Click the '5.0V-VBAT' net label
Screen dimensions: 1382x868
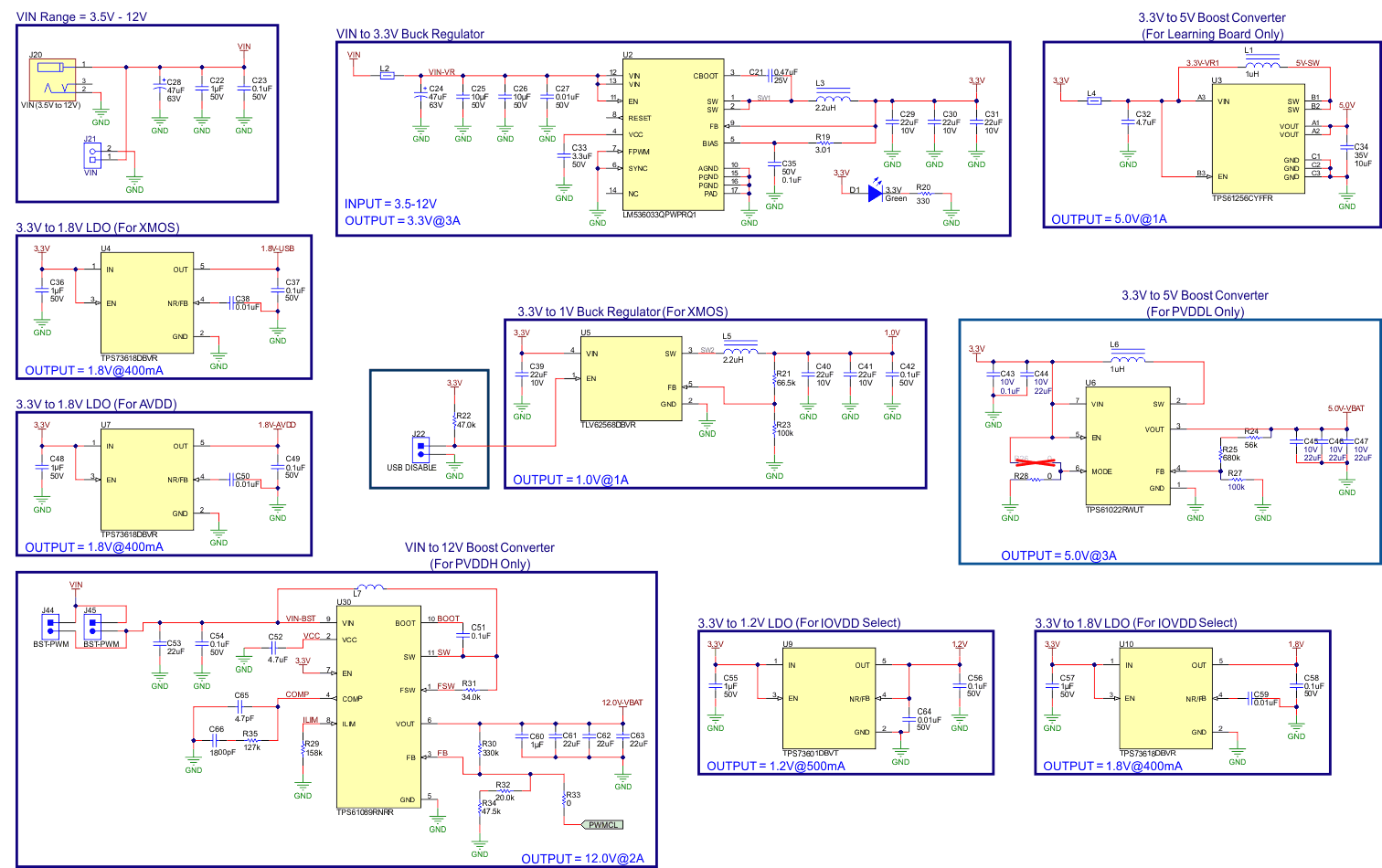click(x=1345, y=408)
